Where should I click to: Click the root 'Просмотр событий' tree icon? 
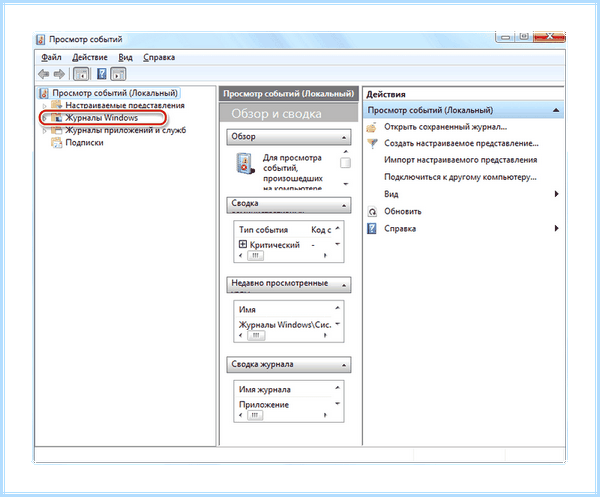pyautogui.click(x=44, y=93)
